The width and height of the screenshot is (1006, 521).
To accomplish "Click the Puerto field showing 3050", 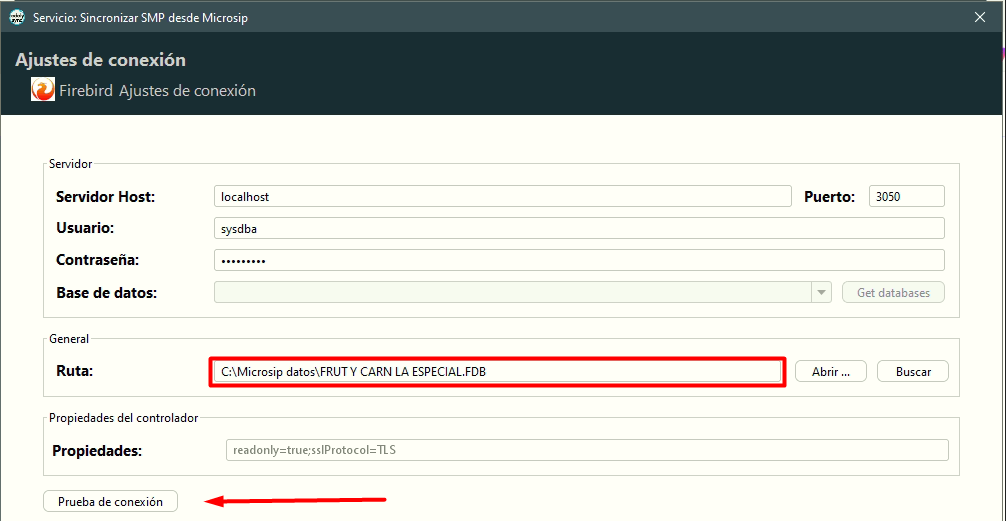I will (x=907, y=196).
